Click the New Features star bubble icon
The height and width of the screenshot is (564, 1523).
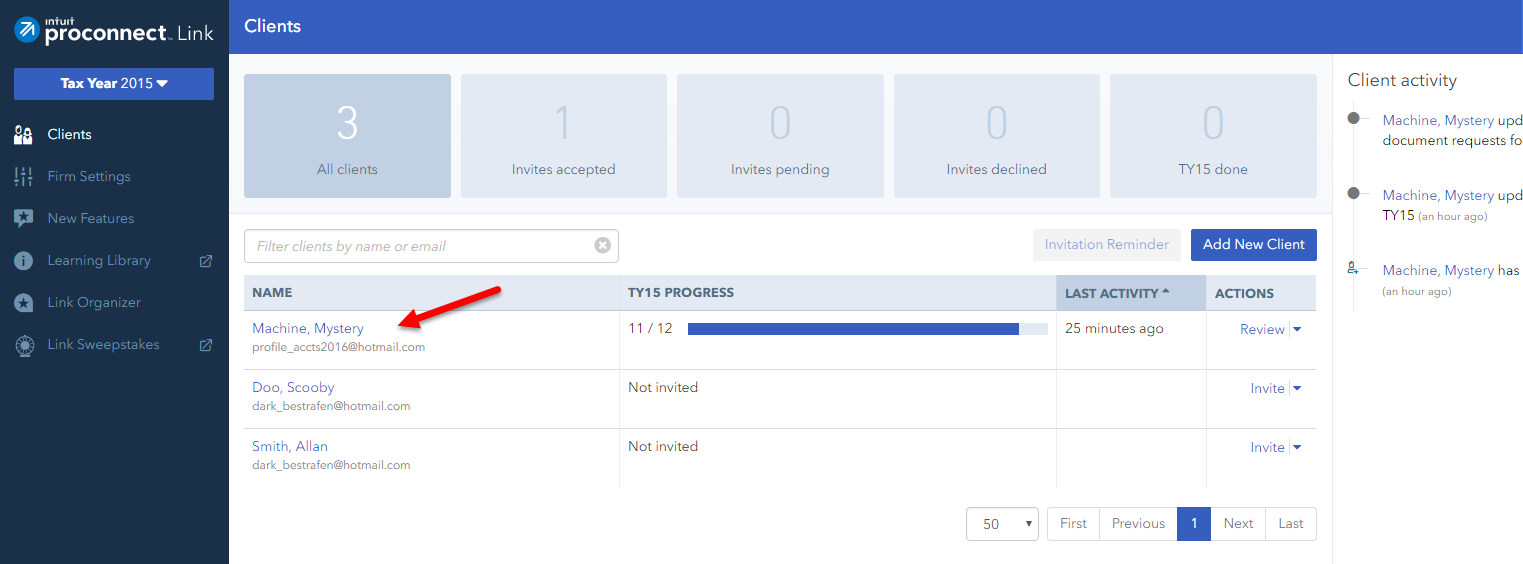pos(24,219)
